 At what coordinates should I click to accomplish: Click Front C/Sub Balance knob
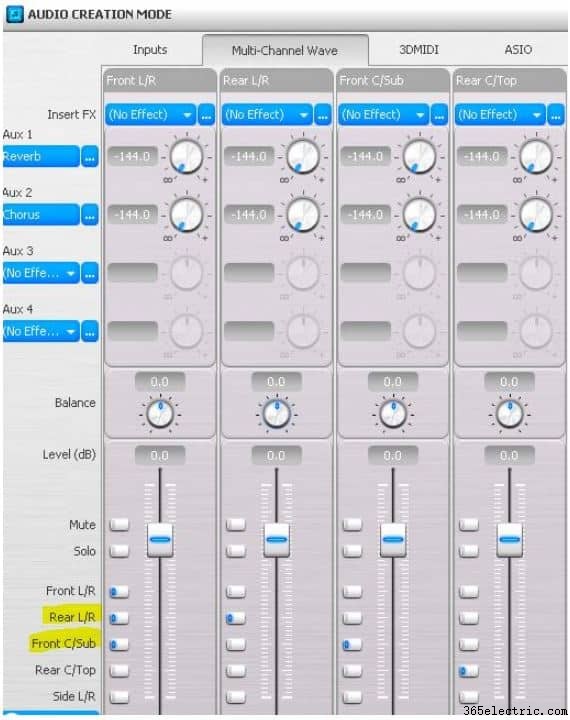[x=393, y=414]
